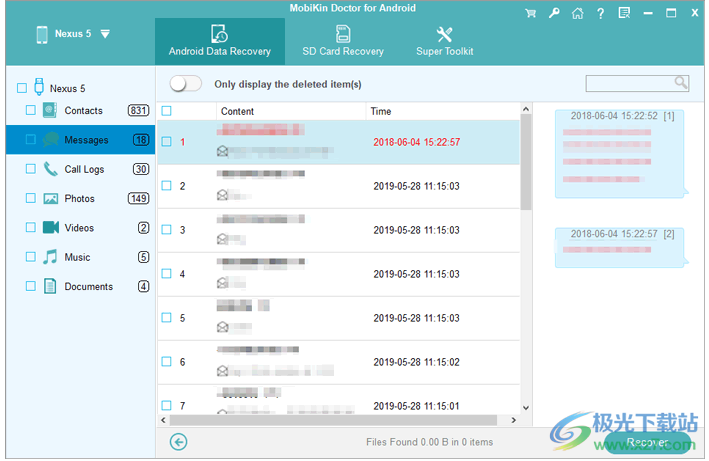Check the Nexus 5 root checkbox
The width and height of the screenshot is (709, 461).
pos(22,88)
